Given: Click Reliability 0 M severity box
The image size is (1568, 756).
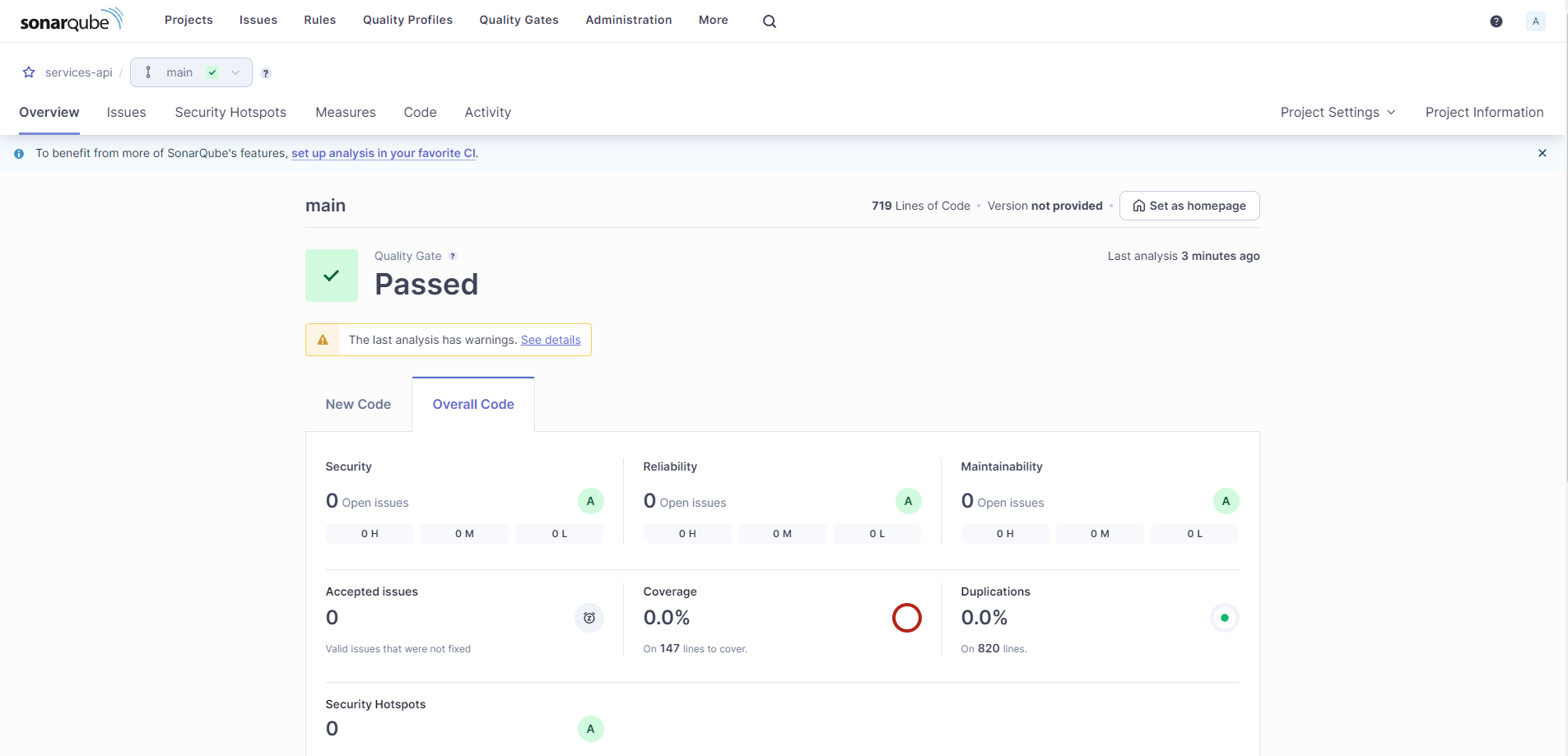Looking at the screenshot, I should tap(782, 534).
